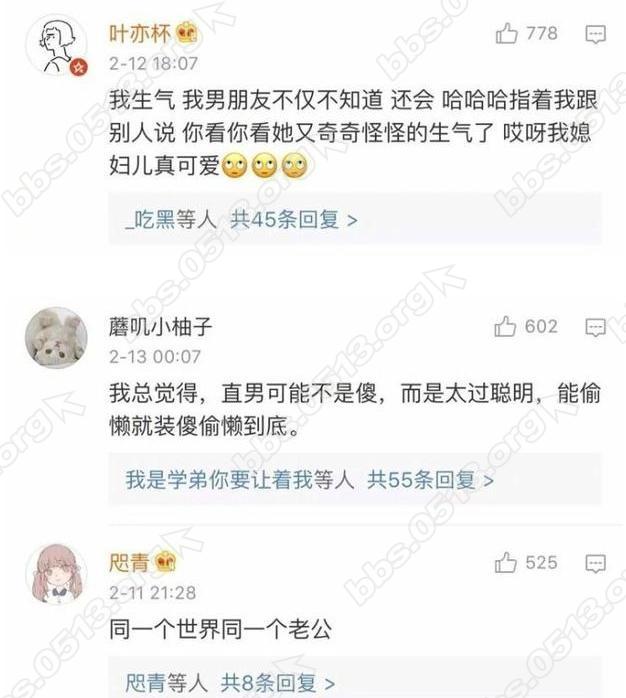Like 叶亦杯's comment with 778 likes
This screenshot has height=698, width=626.
point(506,33)
